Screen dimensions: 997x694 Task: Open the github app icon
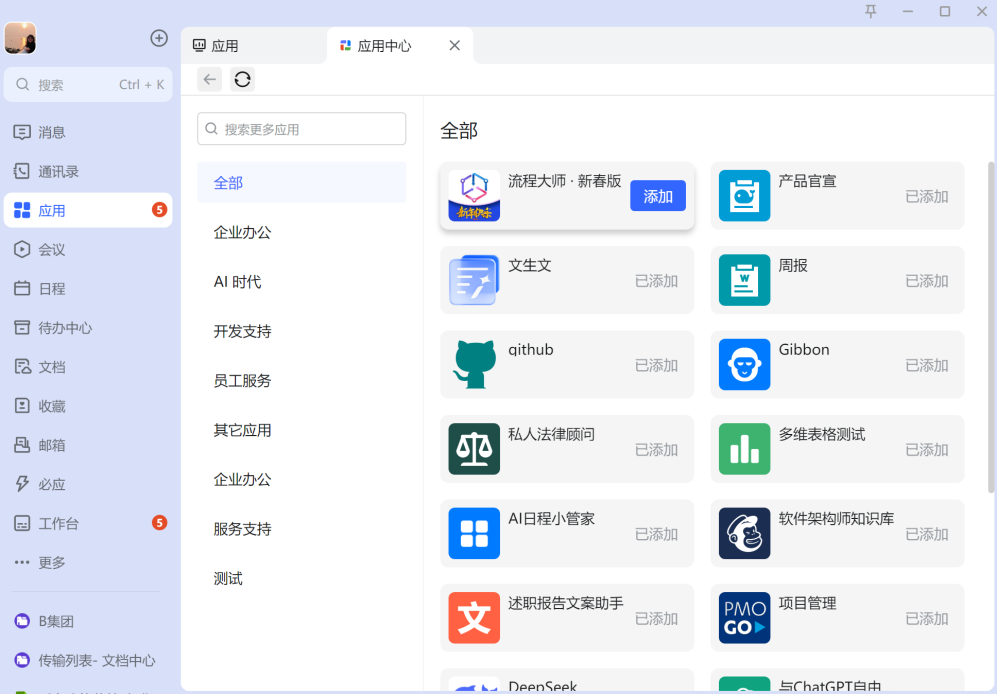point(474,364)
